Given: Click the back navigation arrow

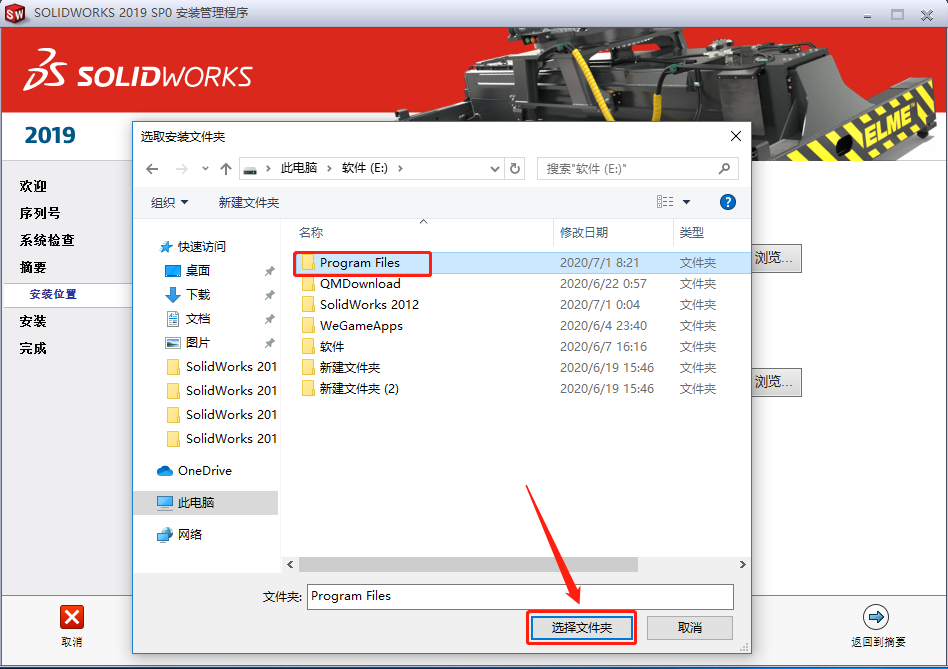Looking at the screenshot, I should (x=152, y=168).
